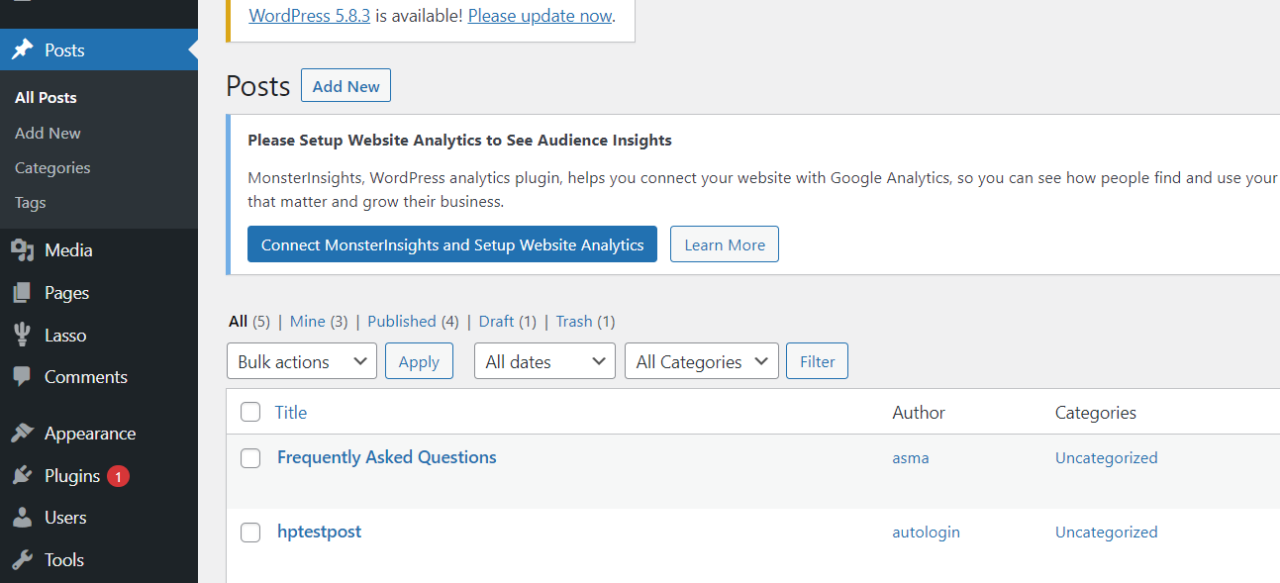Click the Users person icon
The width and height of the screenshot is (1280, 583).
pos(22,518)
